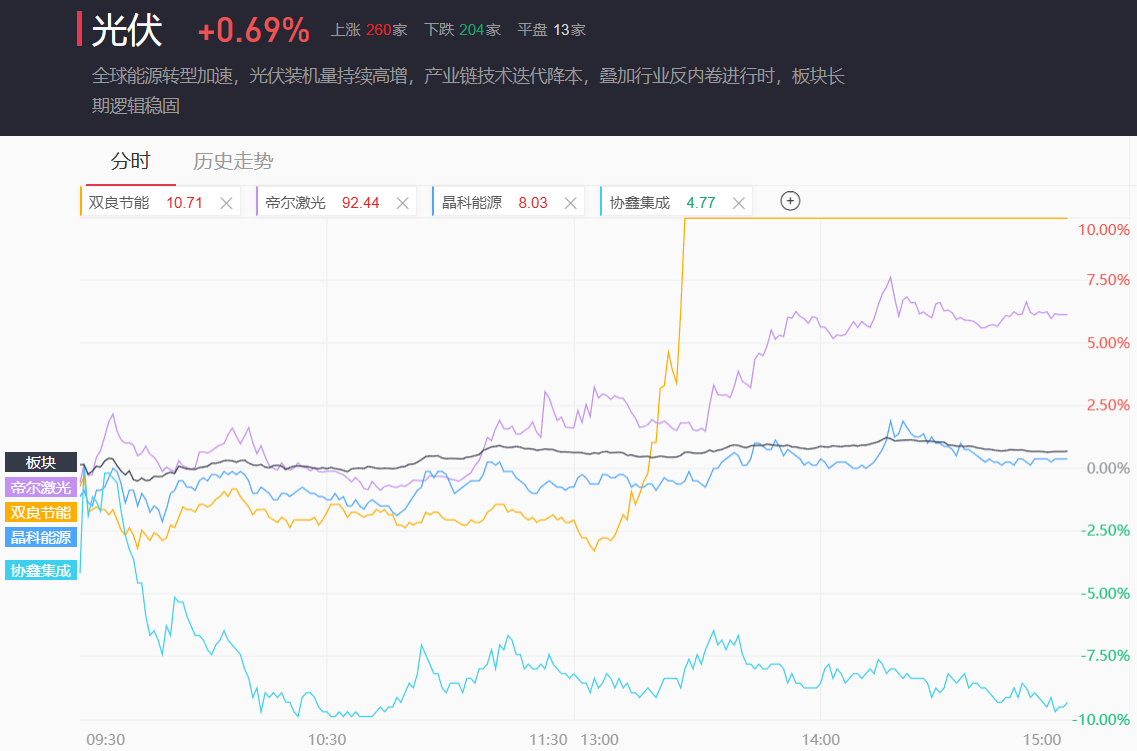Toggle the blue 晶科能源 legend label
The image size is (1137, 751).
tap(41, 537)
